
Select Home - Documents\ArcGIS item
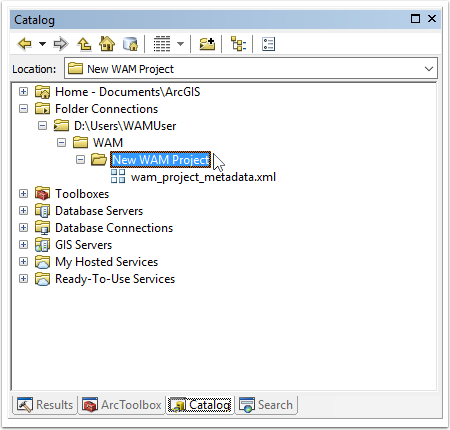(128, 92)
